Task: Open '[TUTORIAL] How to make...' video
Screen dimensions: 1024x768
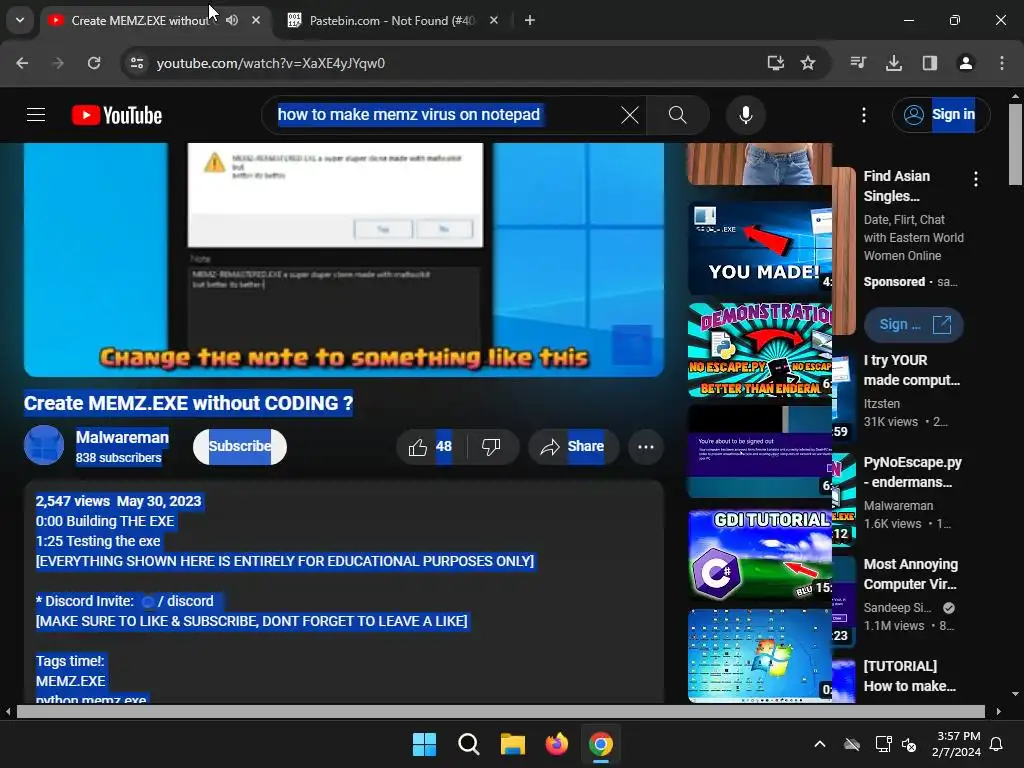Action: pos(909,676)
